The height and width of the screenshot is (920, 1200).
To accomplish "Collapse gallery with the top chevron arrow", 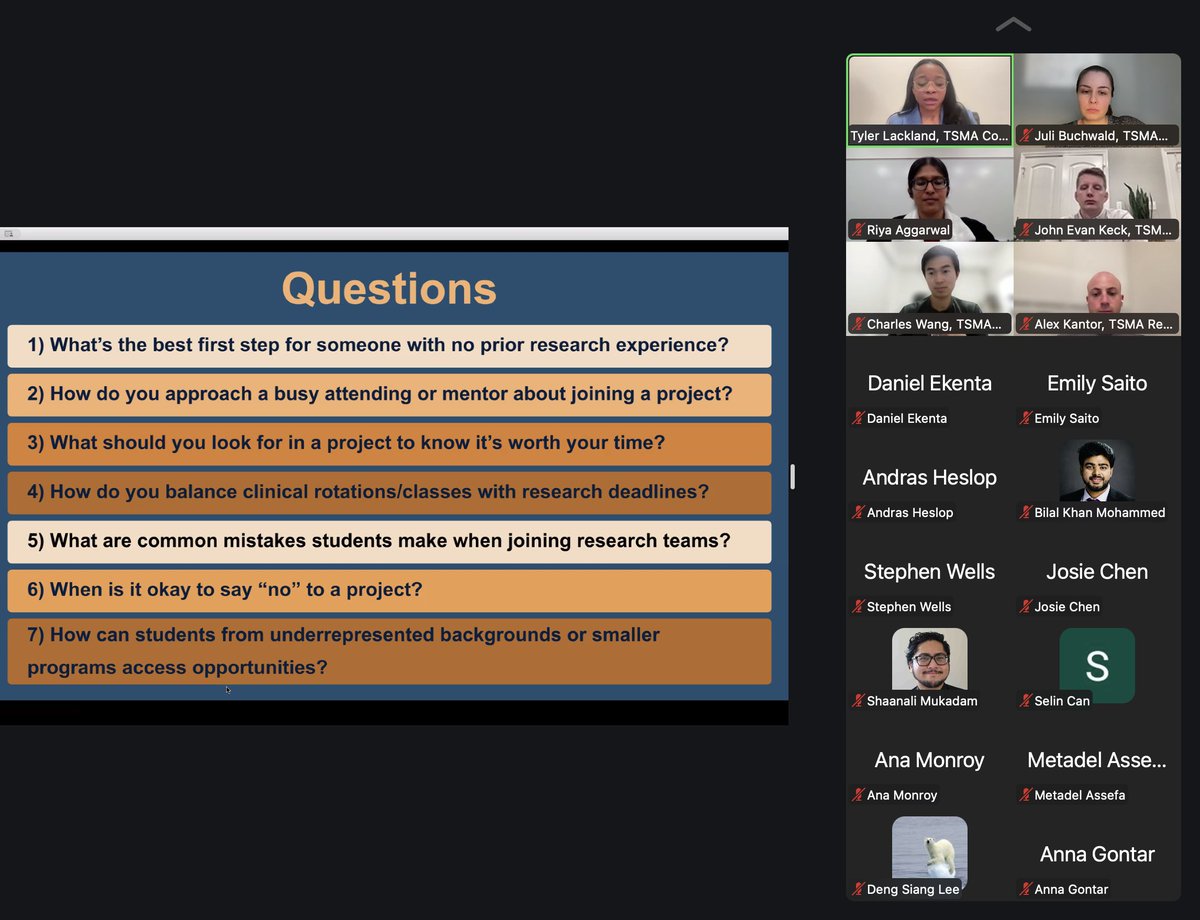I will pos(1013,24).
